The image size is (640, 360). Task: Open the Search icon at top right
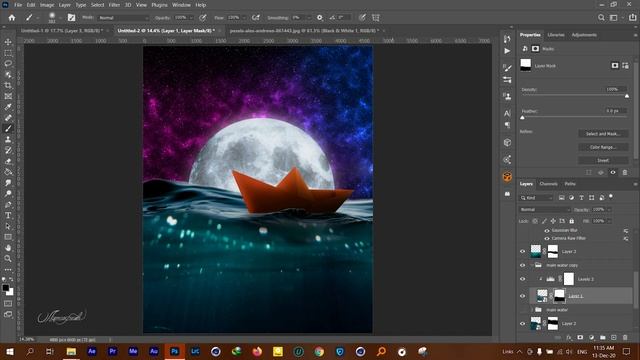[x=601, y=18]
